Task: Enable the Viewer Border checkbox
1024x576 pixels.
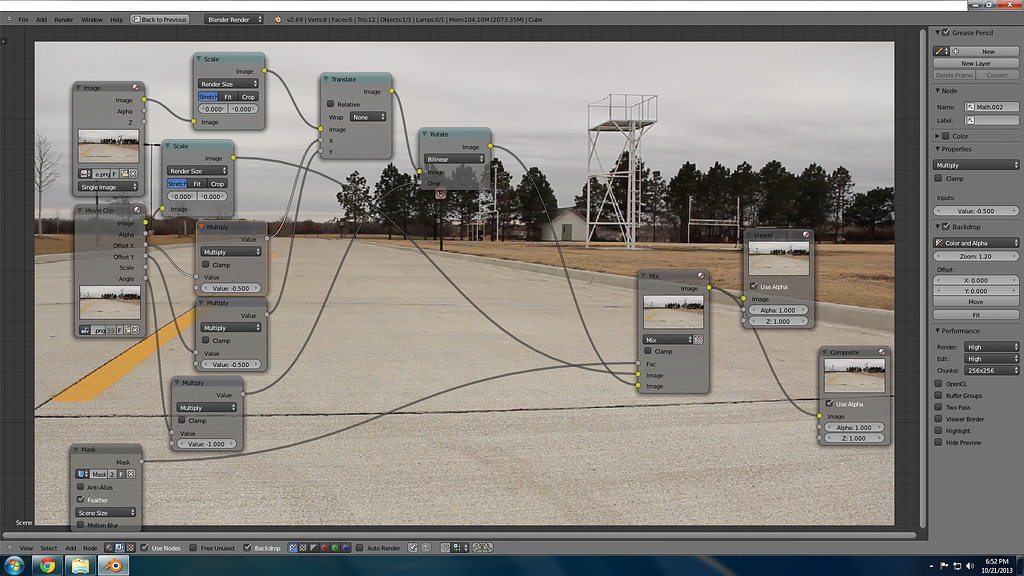Action: click(x=938, y=419)
